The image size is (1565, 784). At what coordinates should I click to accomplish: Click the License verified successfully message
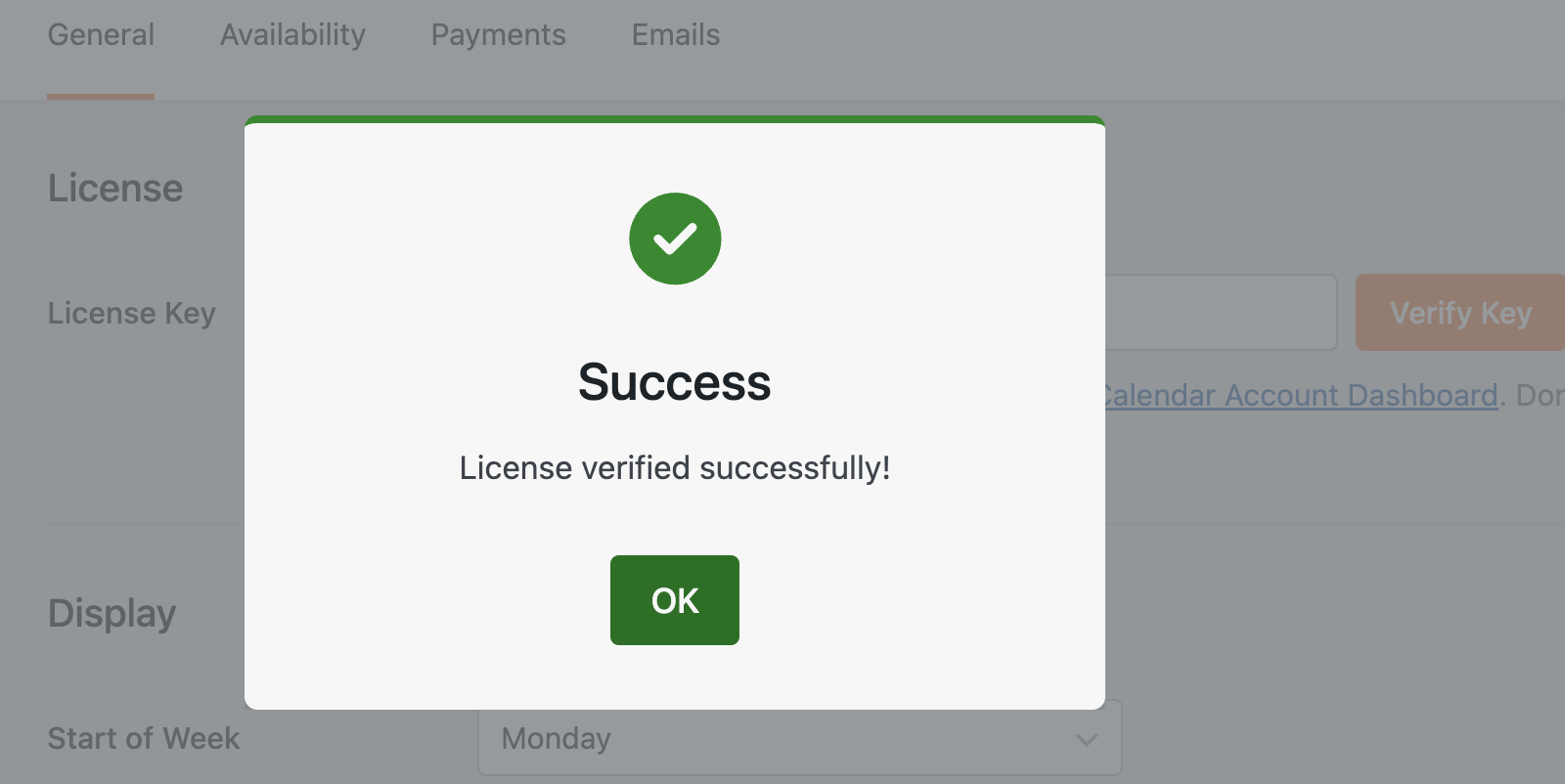pos(674,468)
